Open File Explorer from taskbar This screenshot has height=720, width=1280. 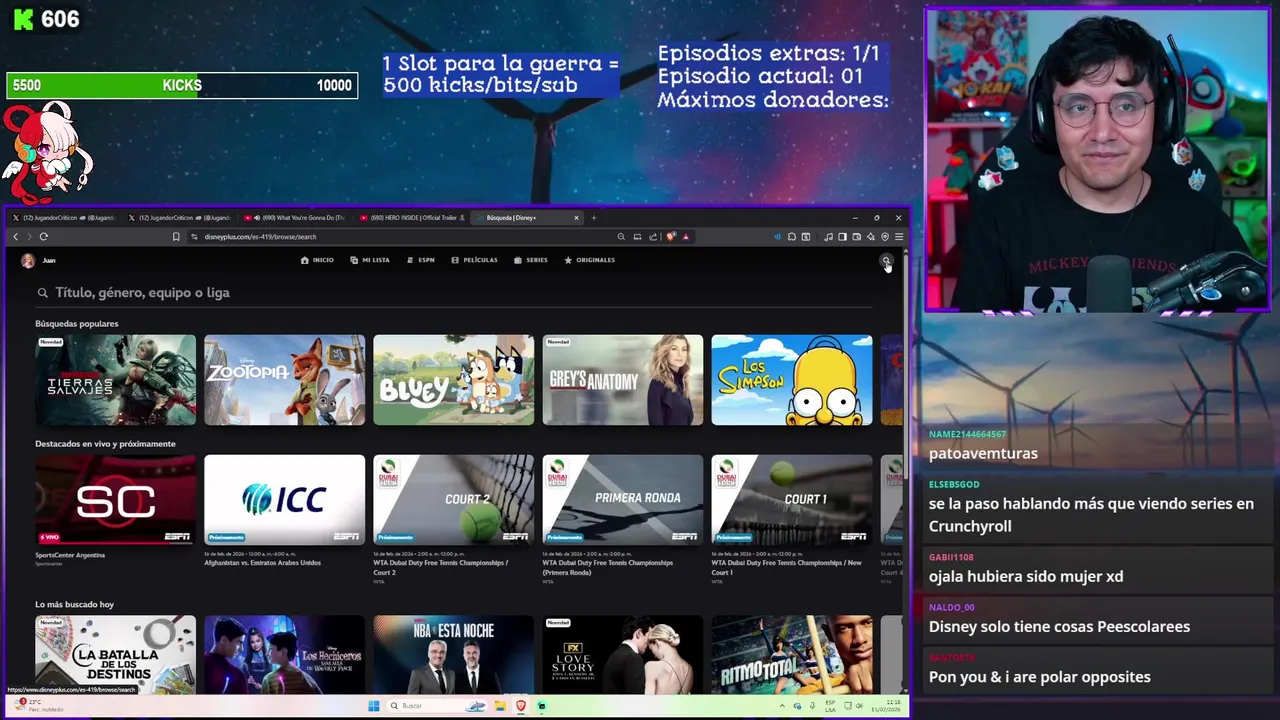(x=500, y=706)
